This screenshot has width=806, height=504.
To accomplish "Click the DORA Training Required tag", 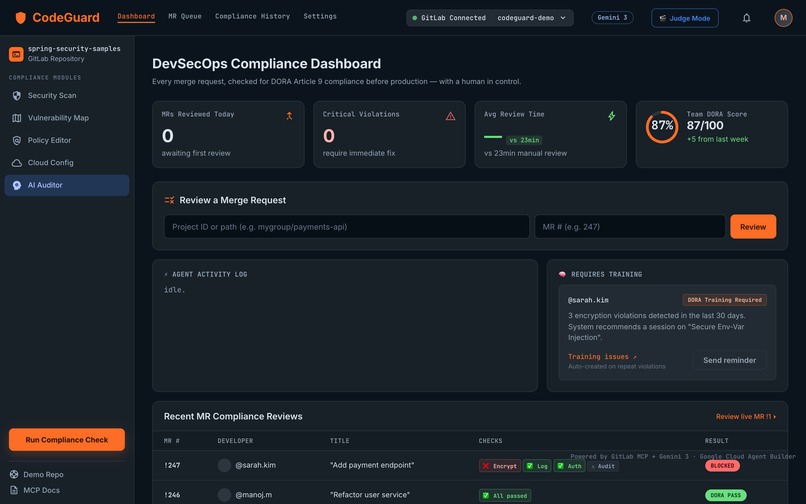I will tap(724, 300).
